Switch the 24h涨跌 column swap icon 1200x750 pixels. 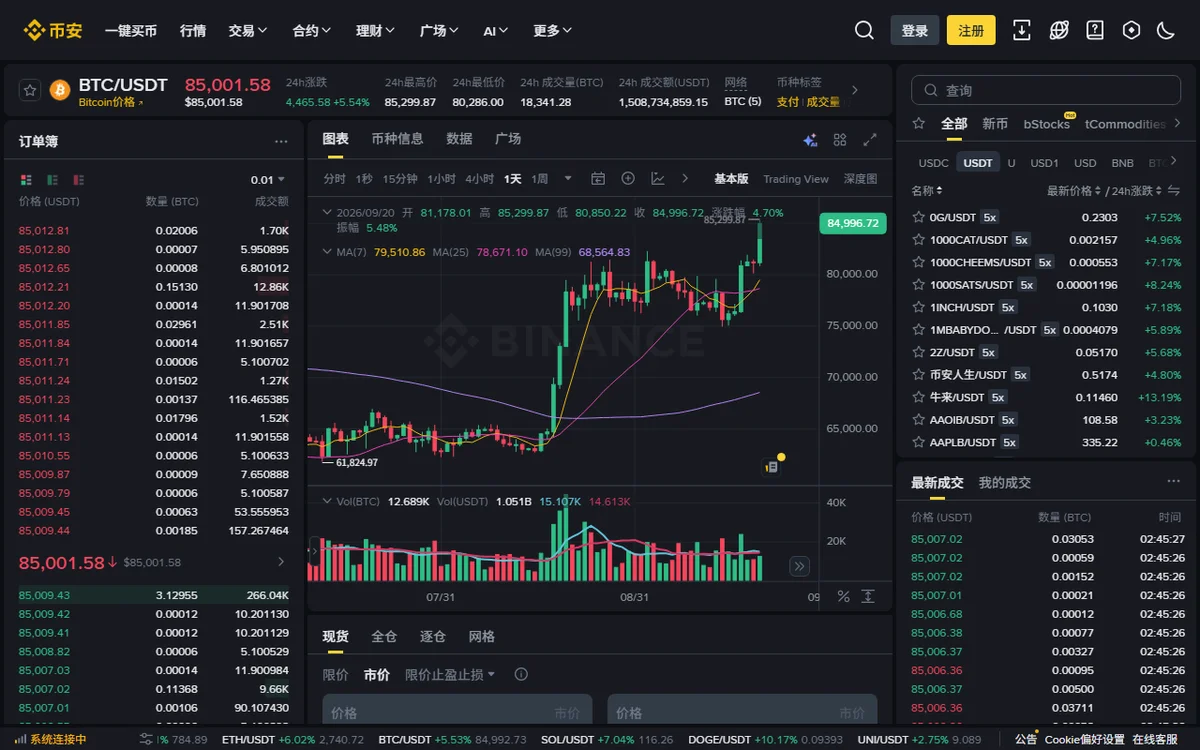tap(1174, 190)
